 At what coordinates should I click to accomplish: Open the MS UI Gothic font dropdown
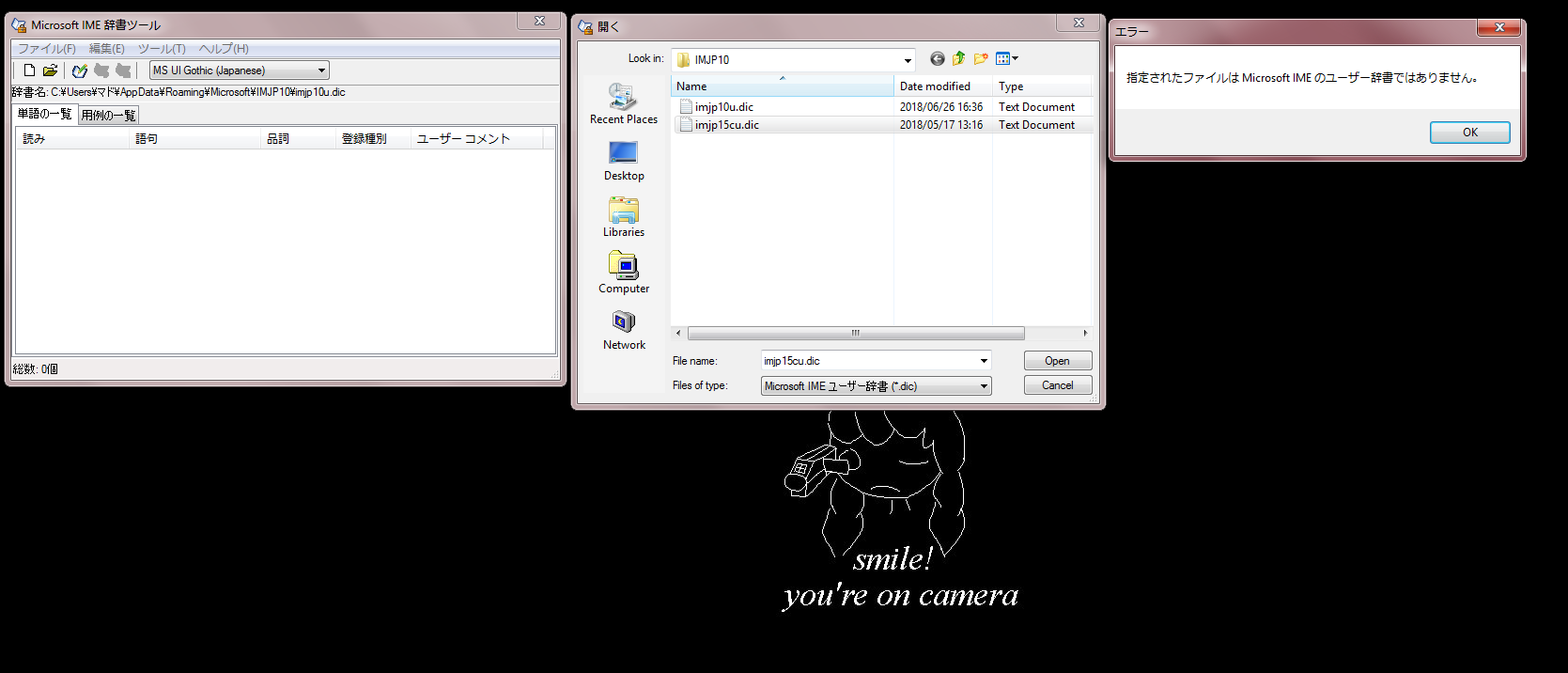tap(240, 70)
